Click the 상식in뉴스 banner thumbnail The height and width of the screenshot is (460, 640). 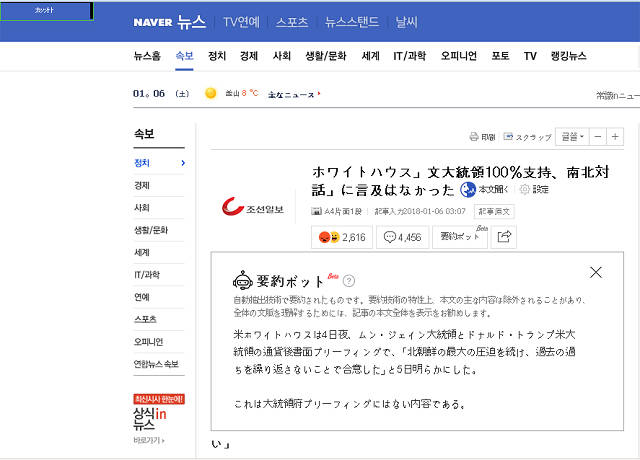pos(150,413)
